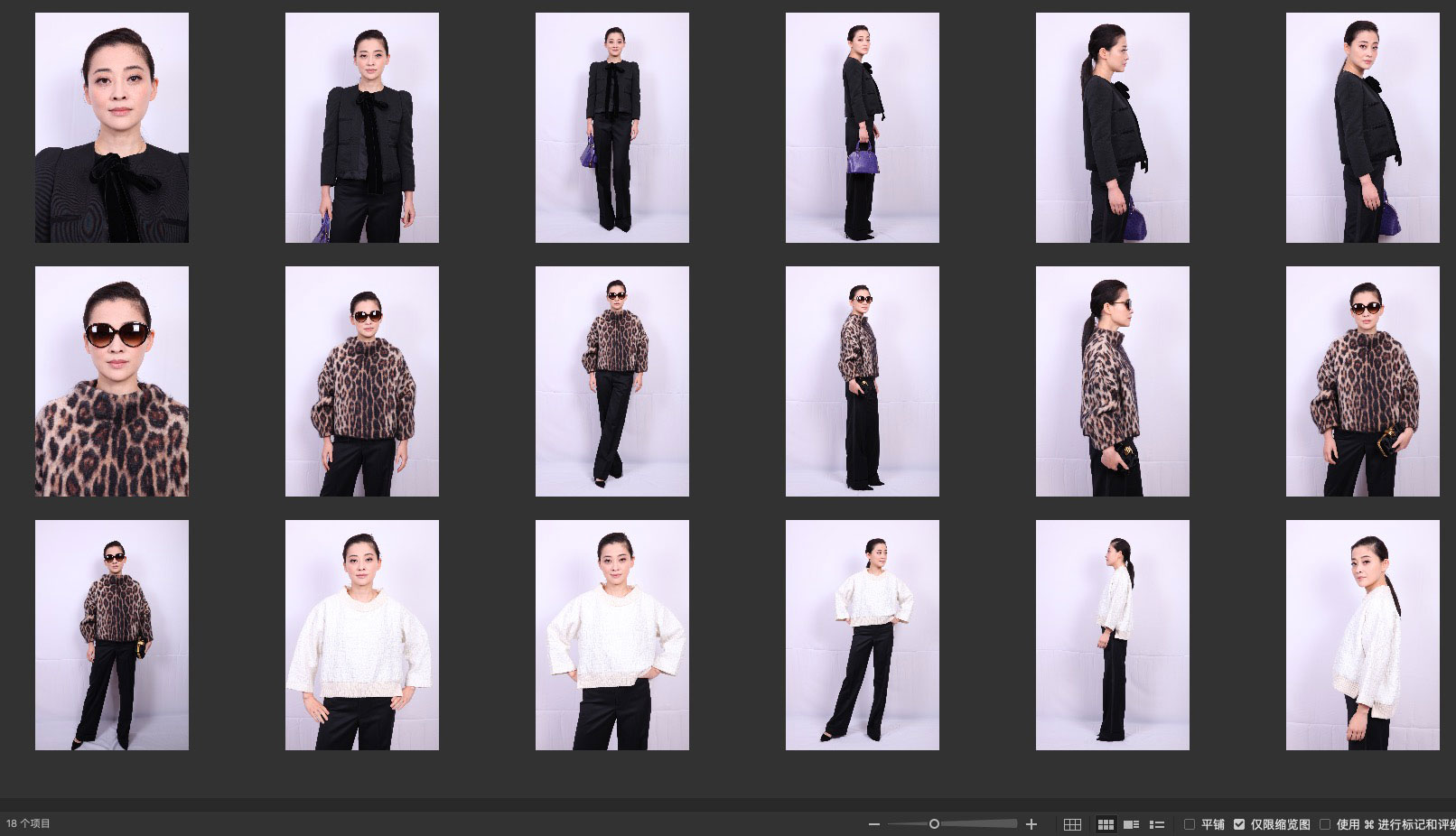Screen dimensions: 1456x836
Task: Click the thumbnail size slider handle
Action: [x=934, y=823]
